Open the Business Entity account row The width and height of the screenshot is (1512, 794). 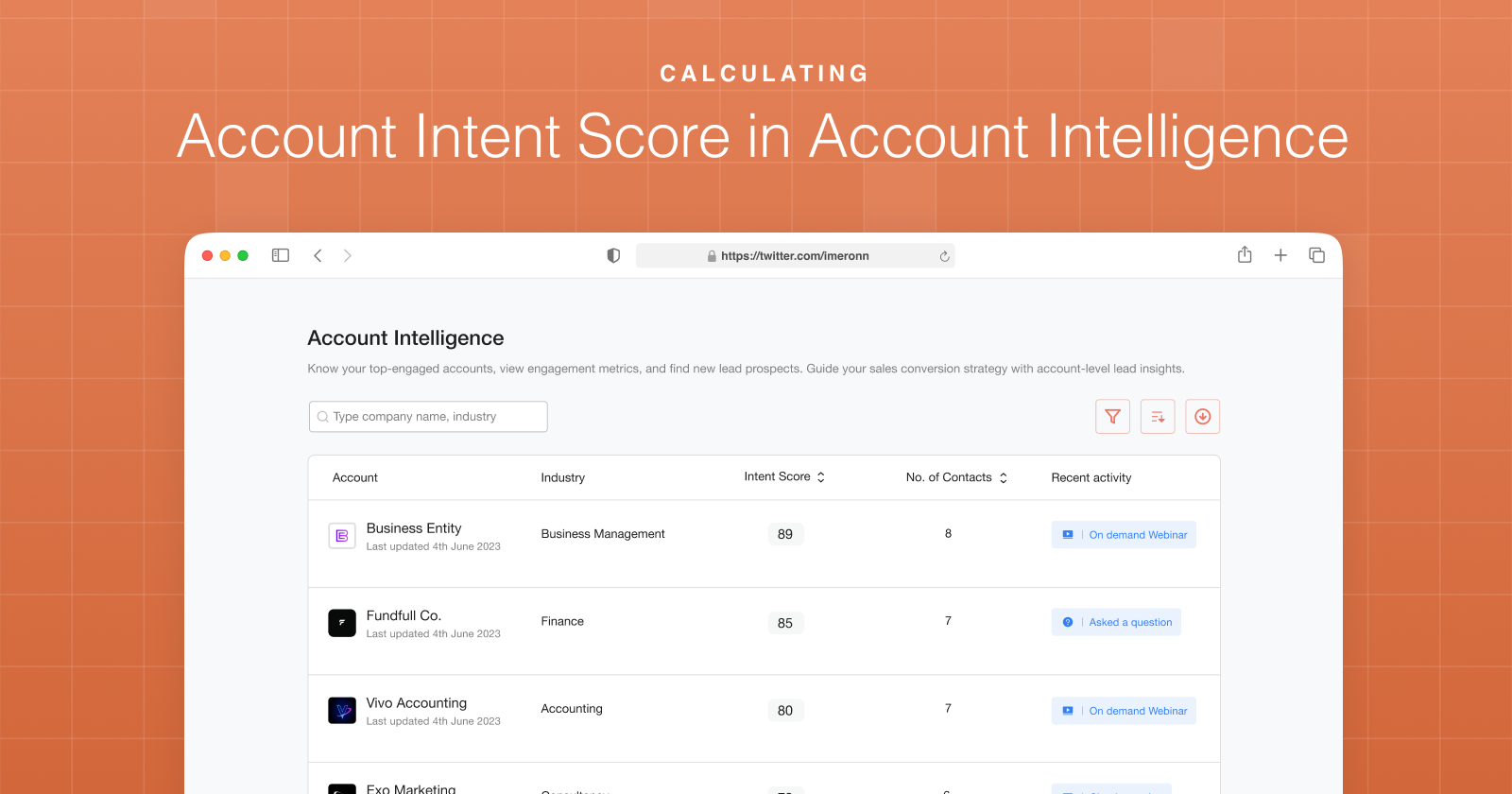pos(764,544)
